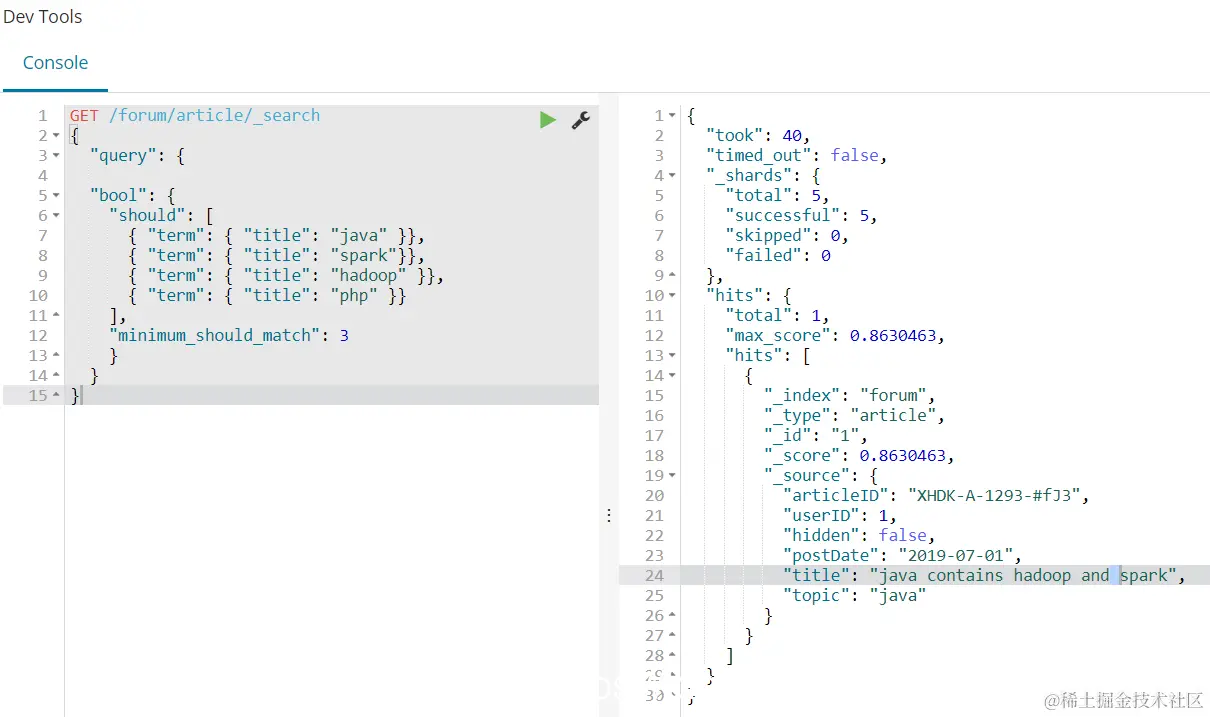Viewport: 1210px width, 717px height.
Task: Collapse the "query" block at request line 3
Action: tap(55, 156)
